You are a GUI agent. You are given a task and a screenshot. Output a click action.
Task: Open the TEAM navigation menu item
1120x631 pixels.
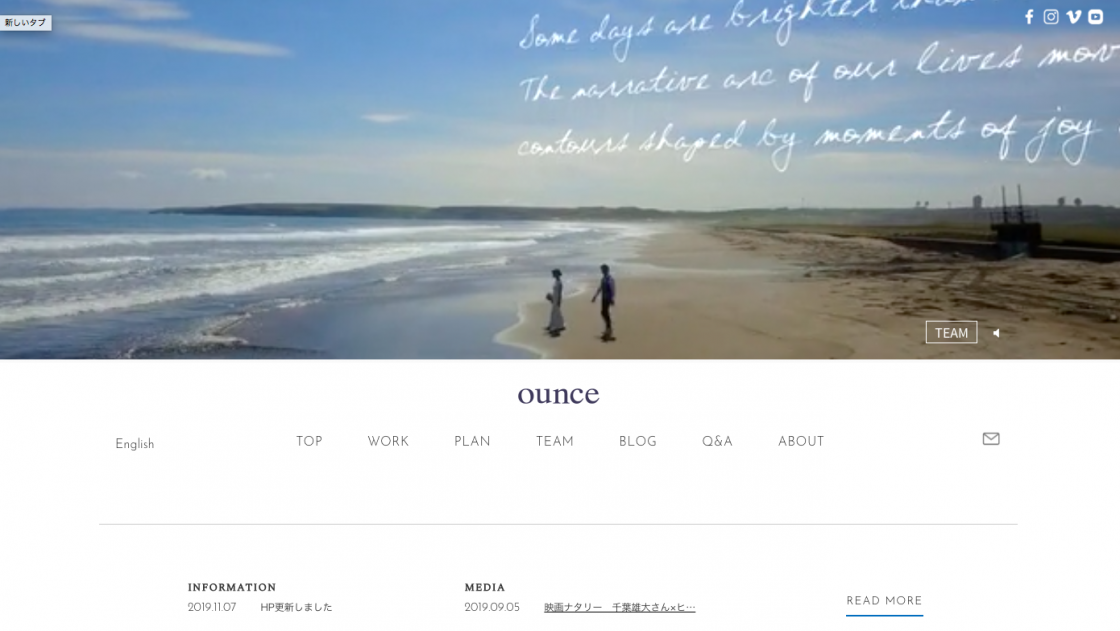click(555, 442)
